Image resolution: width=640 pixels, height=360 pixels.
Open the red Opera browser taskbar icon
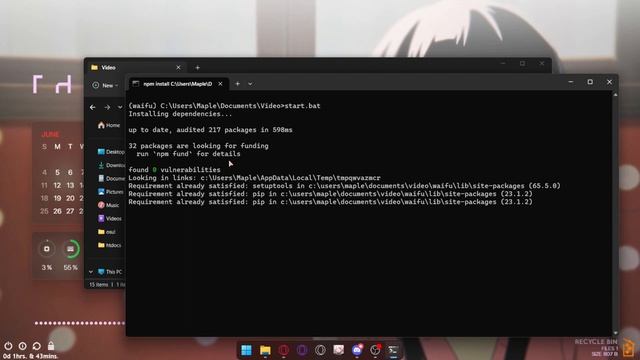(x=284, y=350)
